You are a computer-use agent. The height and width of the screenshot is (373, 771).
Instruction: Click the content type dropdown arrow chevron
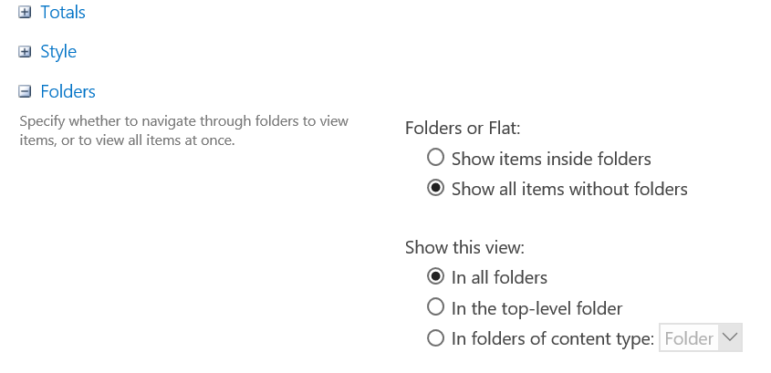(x=730, y=337)
